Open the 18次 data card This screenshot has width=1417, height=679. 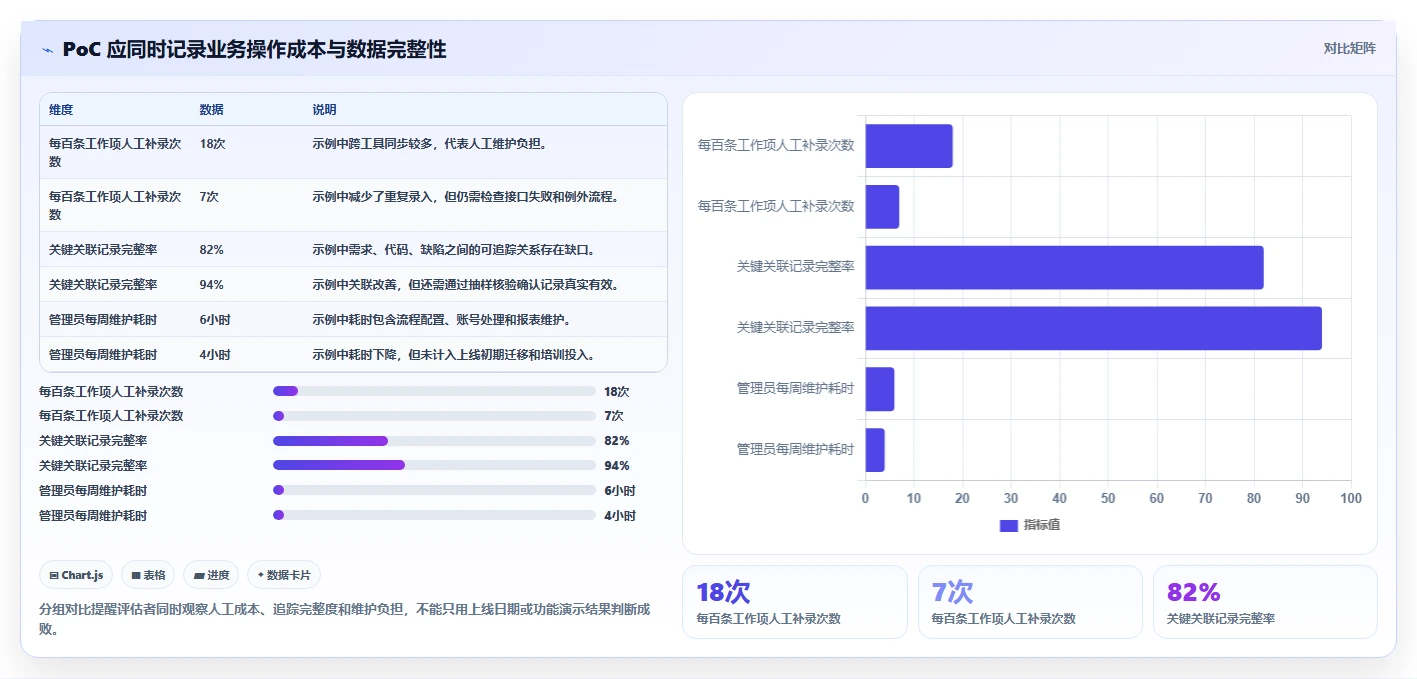794,602
